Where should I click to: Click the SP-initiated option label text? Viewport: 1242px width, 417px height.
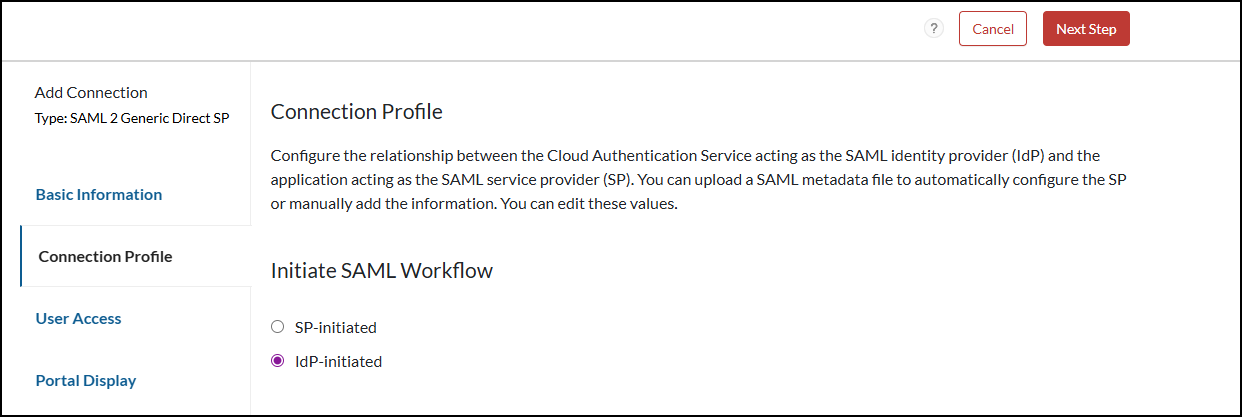pyautogui.click(x=335, y=327)
